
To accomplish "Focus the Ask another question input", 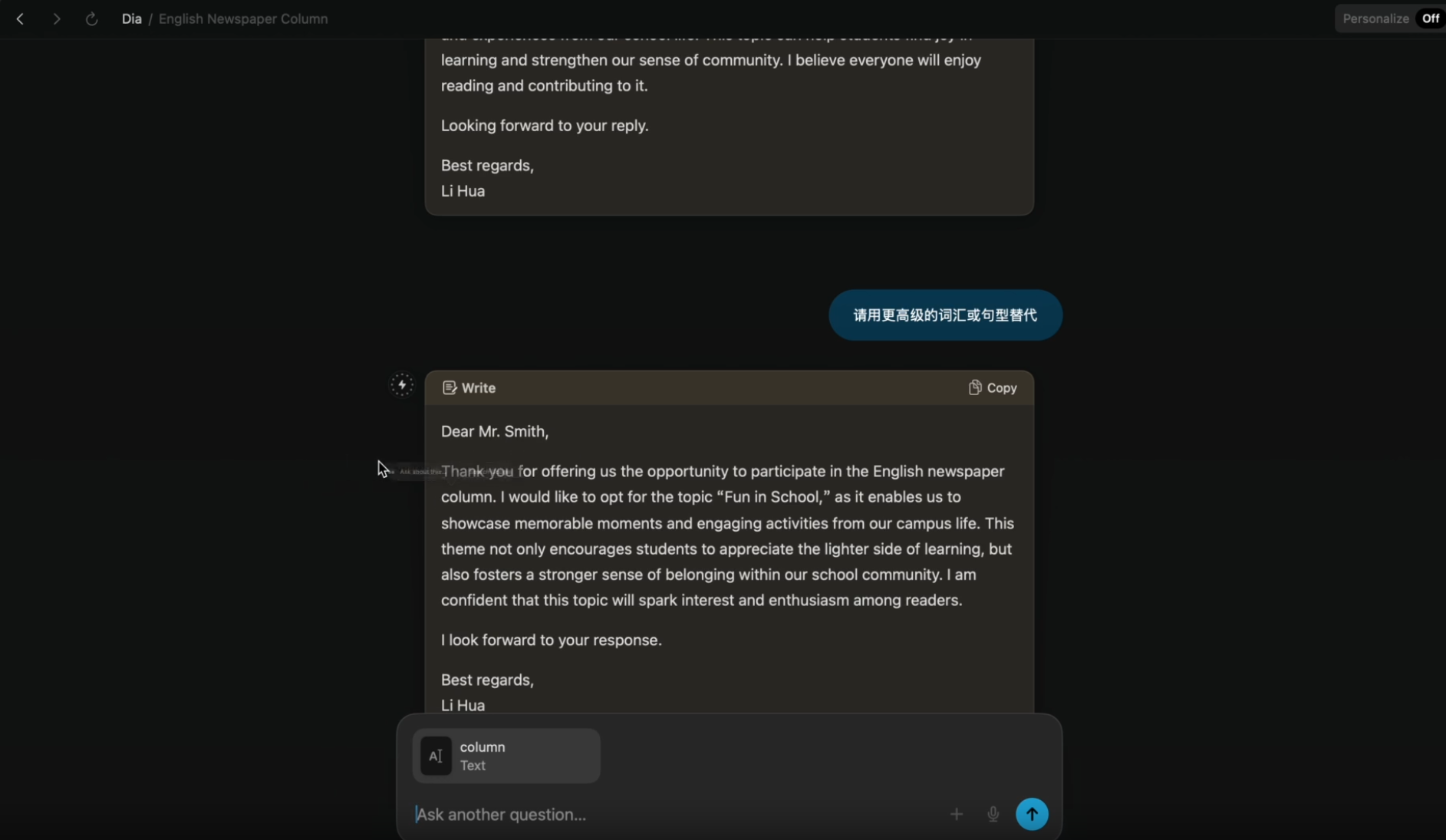I will tap(675, 815).
